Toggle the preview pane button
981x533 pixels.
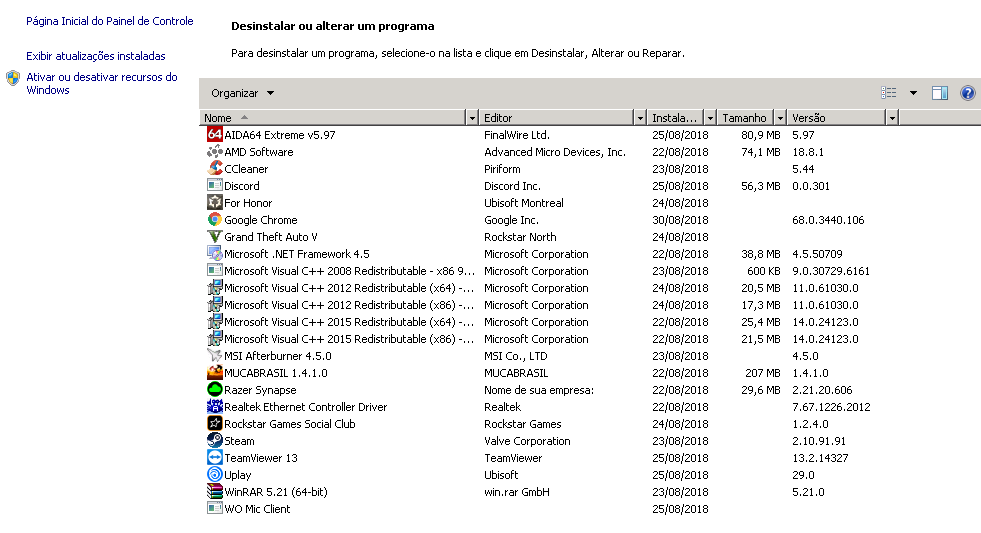939,93
